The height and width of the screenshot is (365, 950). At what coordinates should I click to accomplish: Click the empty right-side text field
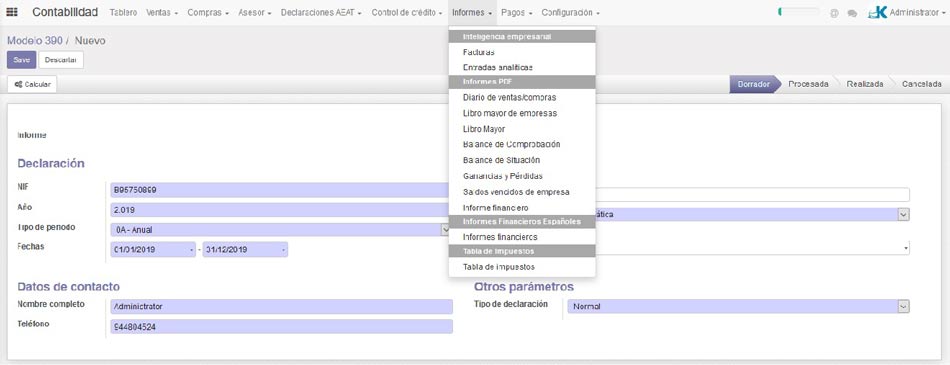pyautogui.click(x=753, y=195)
